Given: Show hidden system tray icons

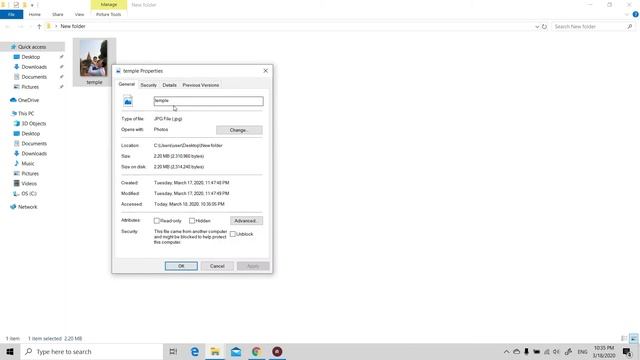Looking at the screenshot, I should pos(507,351).
